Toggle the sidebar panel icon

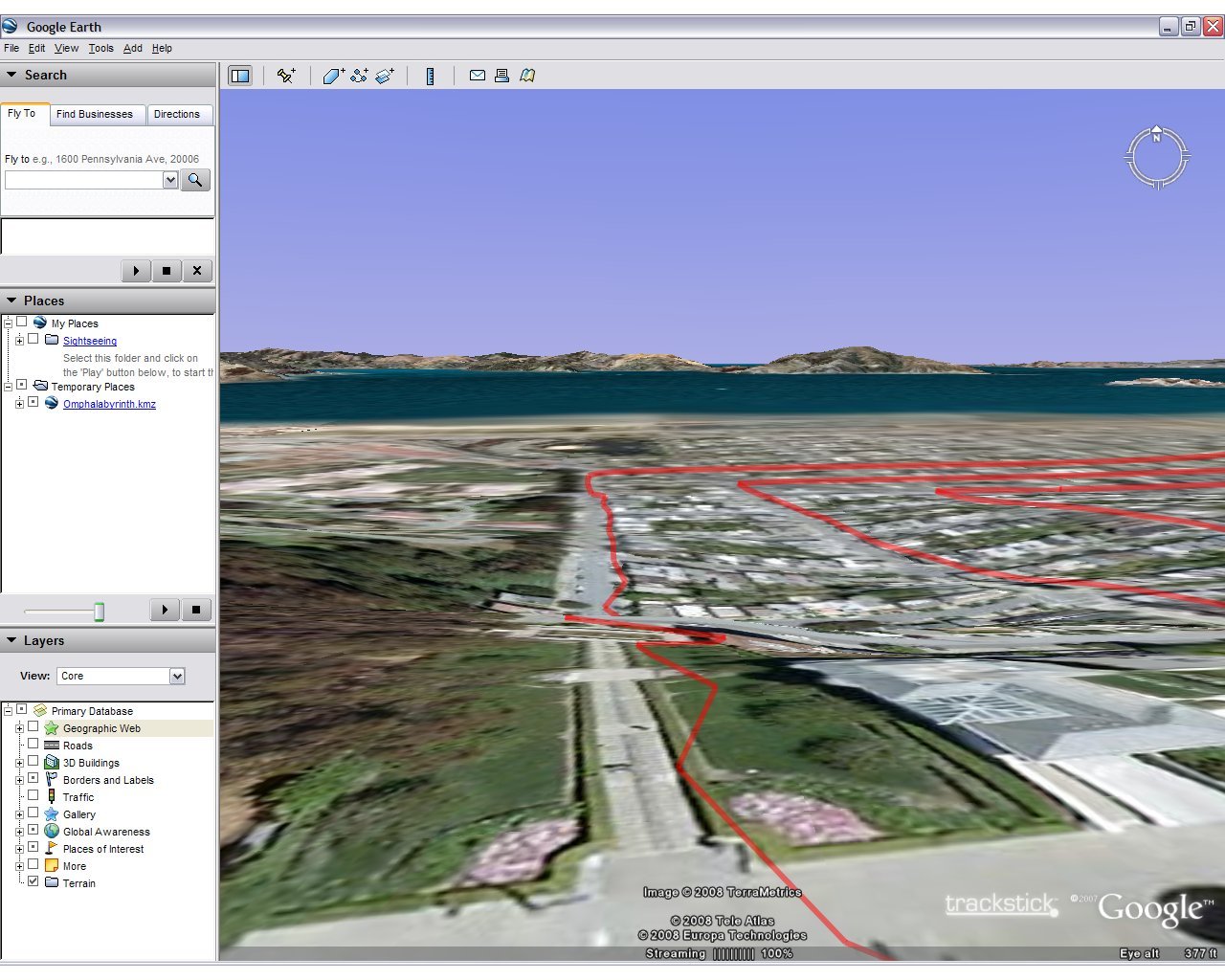(240, 76)
